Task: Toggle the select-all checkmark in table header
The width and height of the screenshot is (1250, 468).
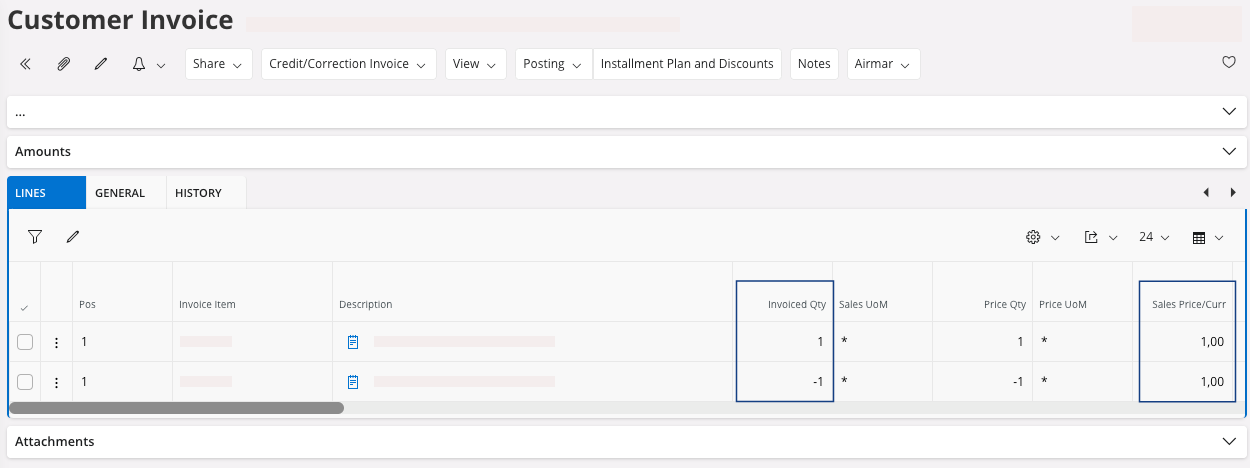Action: [x=24, y=307]
